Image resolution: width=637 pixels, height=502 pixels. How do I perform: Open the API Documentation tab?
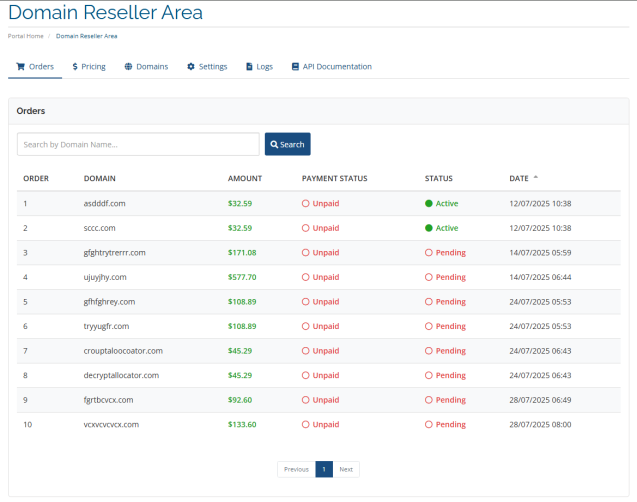331,67
